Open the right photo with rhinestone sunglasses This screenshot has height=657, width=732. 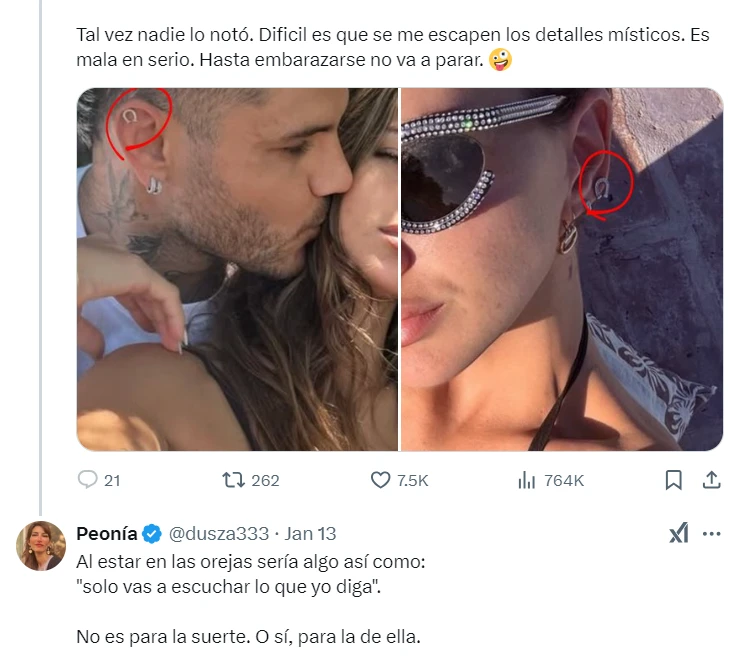coord(562,269)
